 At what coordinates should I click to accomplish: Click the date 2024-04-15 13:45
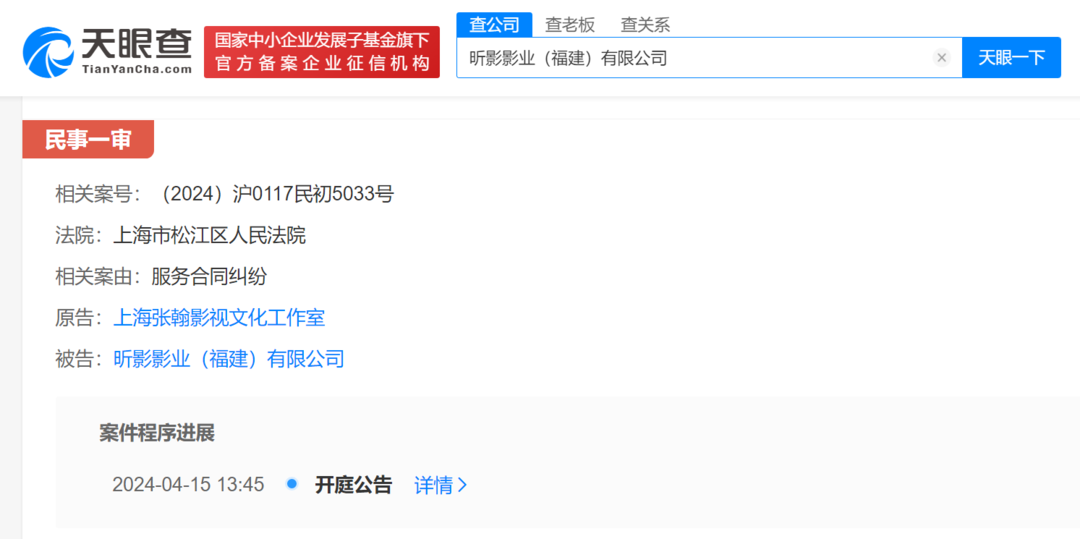(x=188, y=485)
